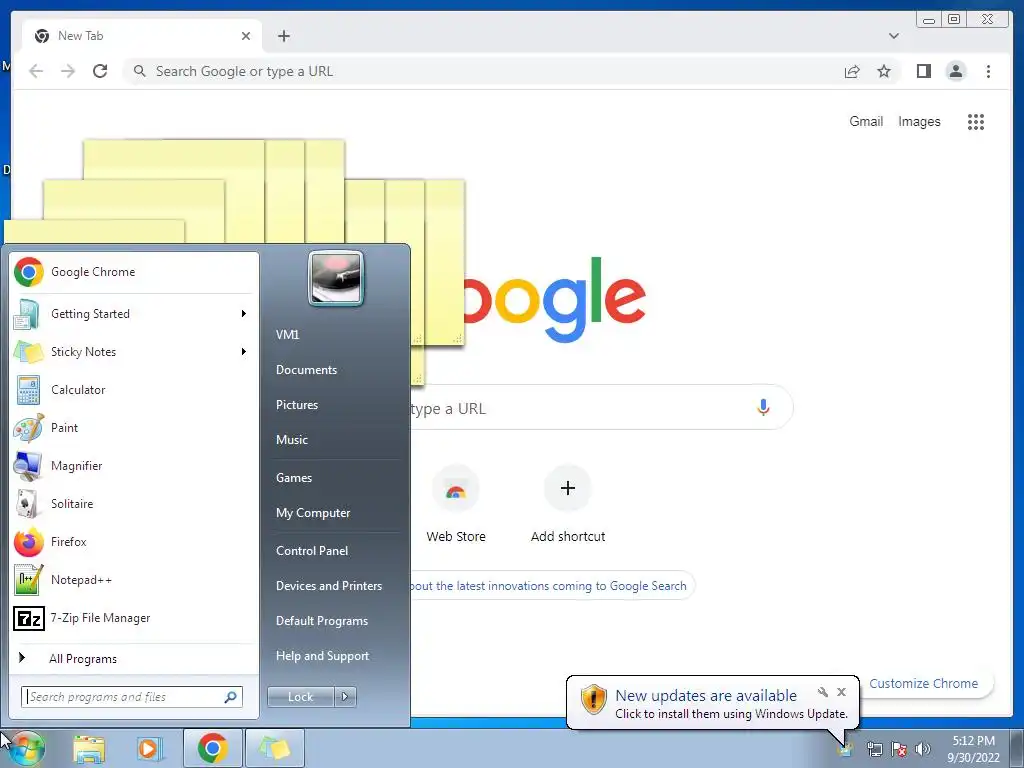The image size is (1024, 768).
Task: Close the New Tab tab
Action: point(246,36)
